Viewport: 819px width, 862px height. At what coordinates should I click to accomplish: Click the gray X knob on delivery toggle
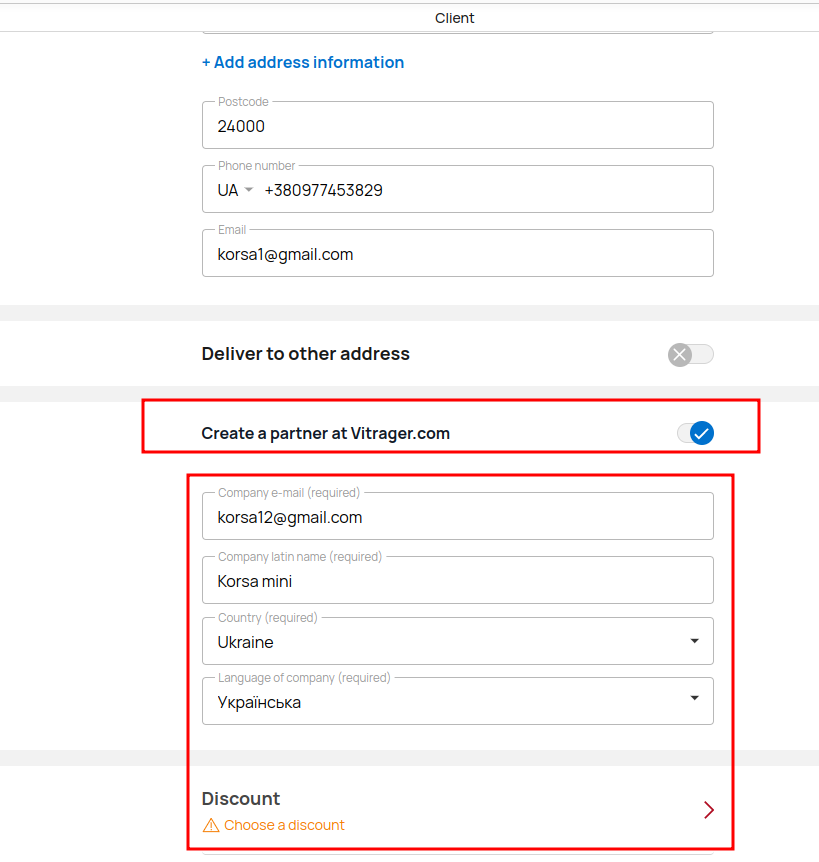click(x=680, y=355)
